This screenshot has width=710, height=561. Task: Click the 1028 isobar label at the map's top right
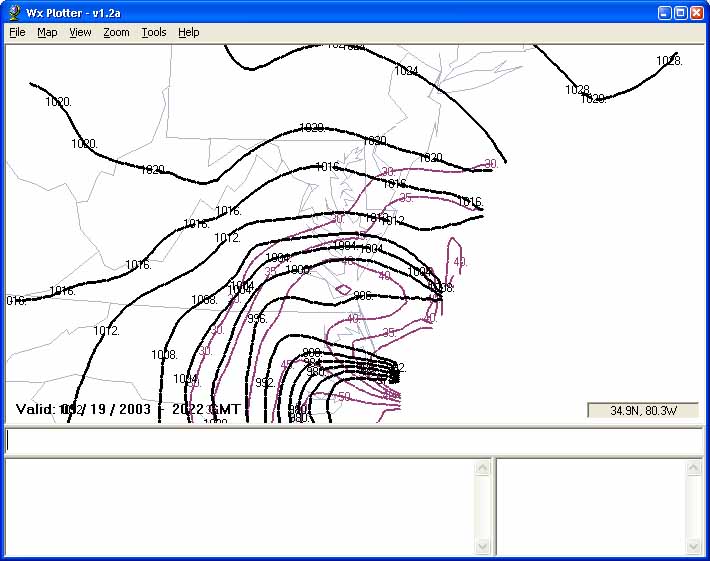669,61
